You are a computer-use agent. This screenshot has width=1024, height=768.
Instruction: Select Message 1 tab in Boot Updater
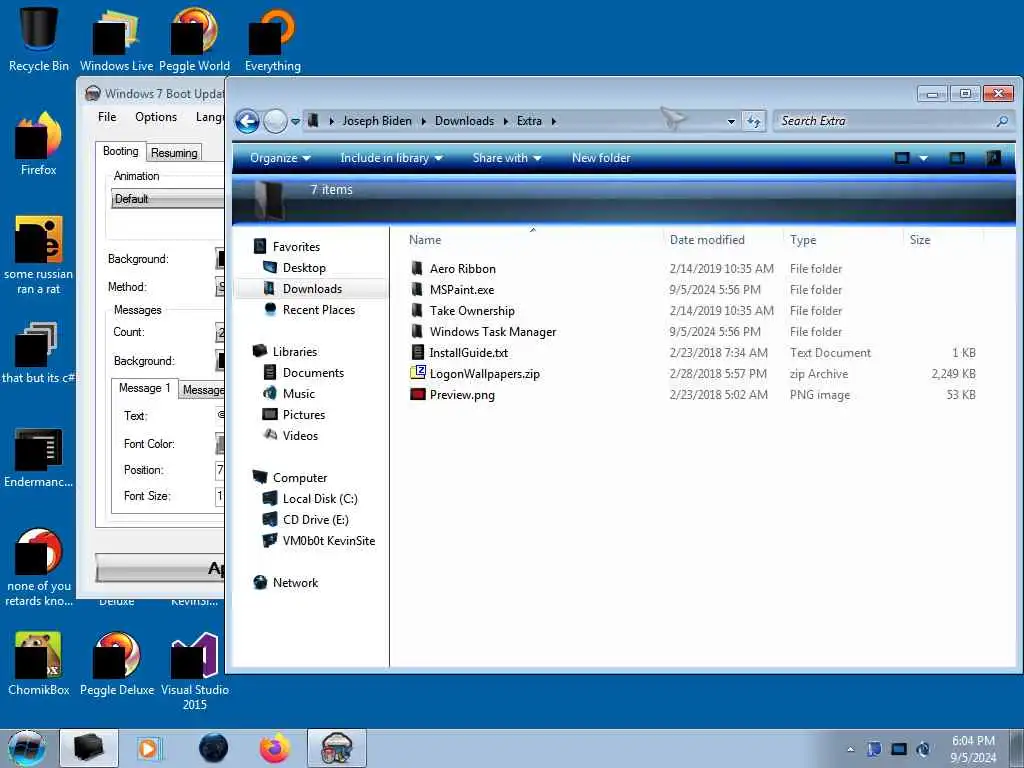pos(144,388)
